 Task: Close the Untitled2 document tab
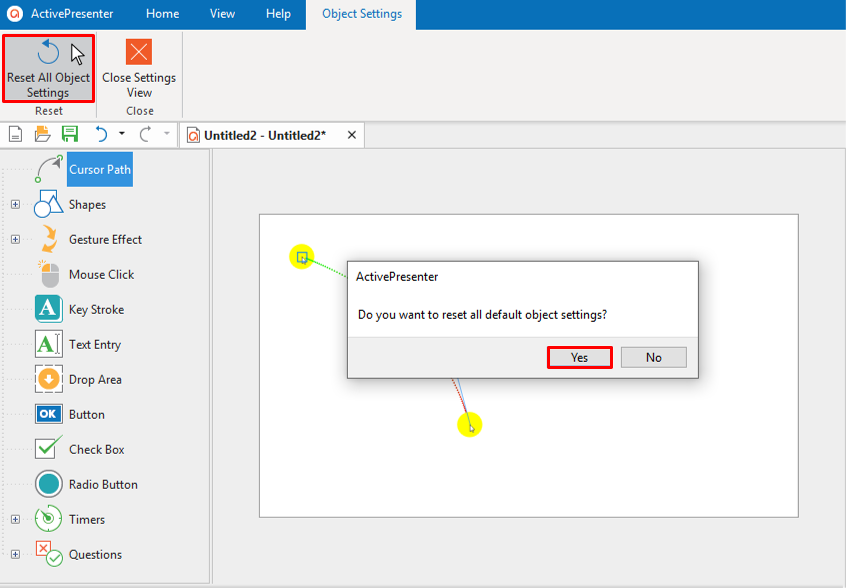[351, 135]
